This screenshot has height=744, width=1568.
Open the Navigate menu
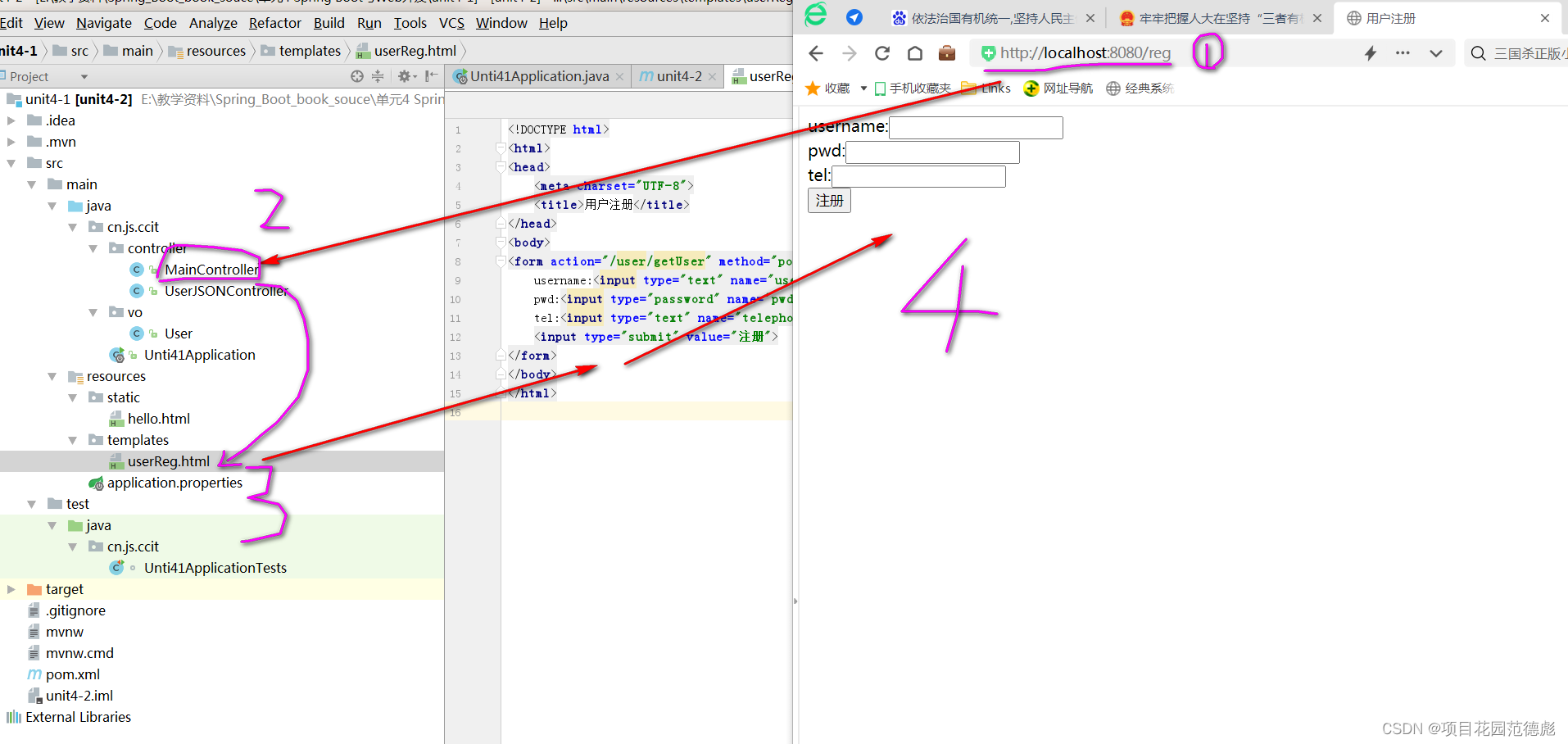coord(104,23)
